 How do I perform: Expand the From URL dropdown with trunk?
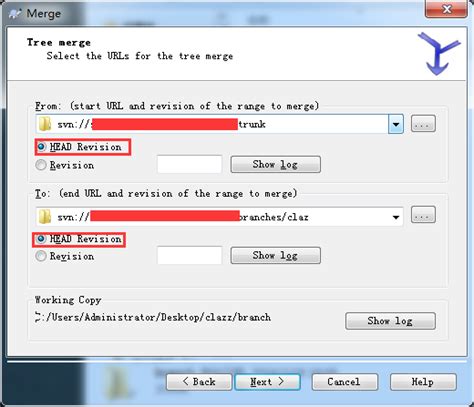396,124
